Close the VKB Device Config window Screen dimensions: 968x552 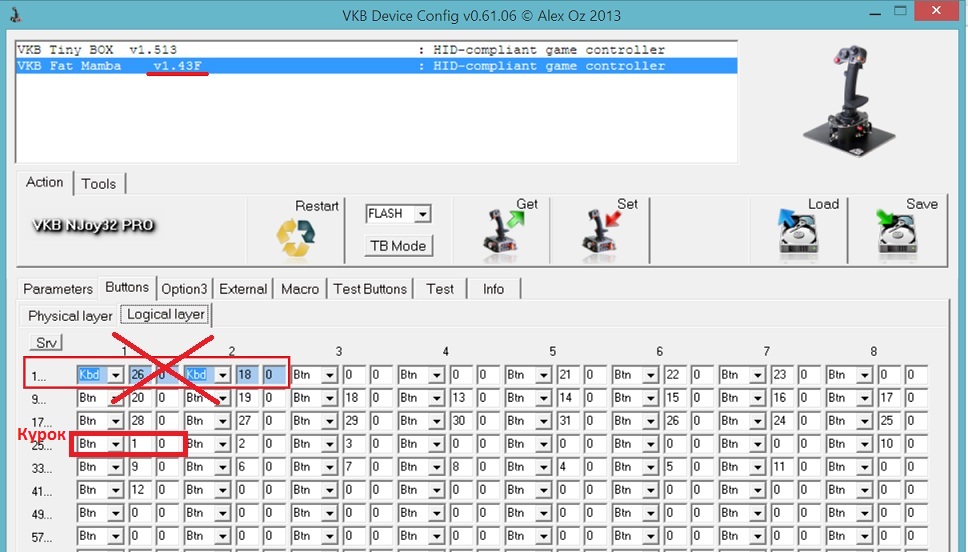point(937,10)
